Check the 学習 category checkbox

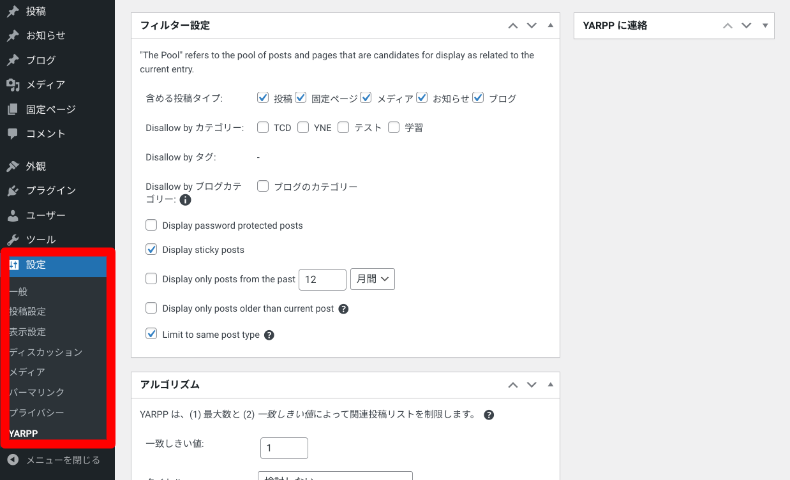tap(394, 127)
